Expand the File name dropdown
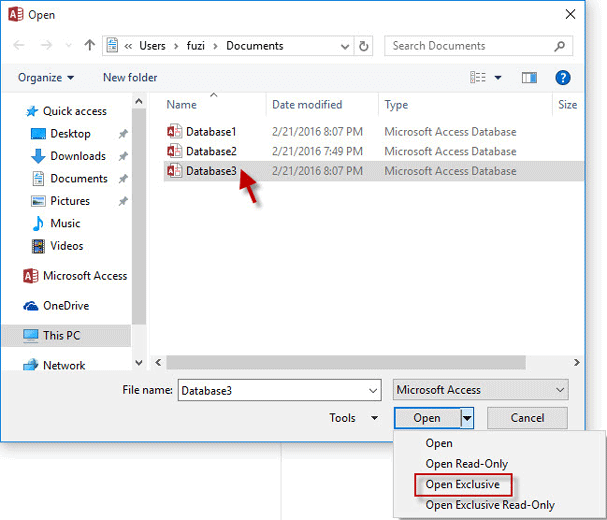 pyautogui.click(x=373, y=391)
